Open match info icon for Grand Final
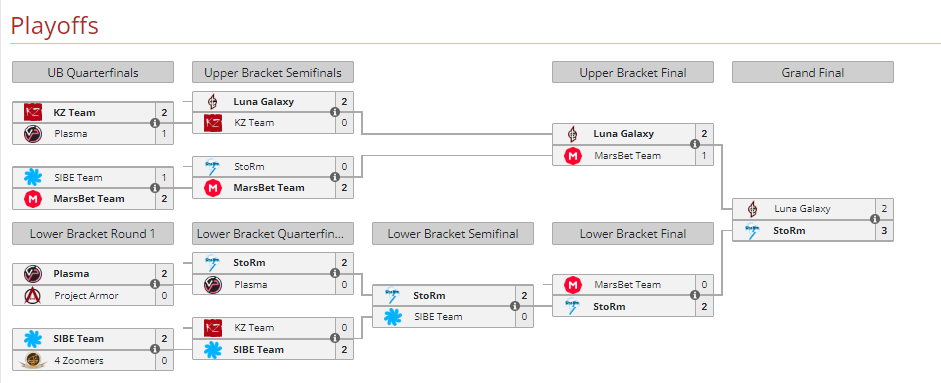This screenshot has height=383, width=941. tap(875, 220)
